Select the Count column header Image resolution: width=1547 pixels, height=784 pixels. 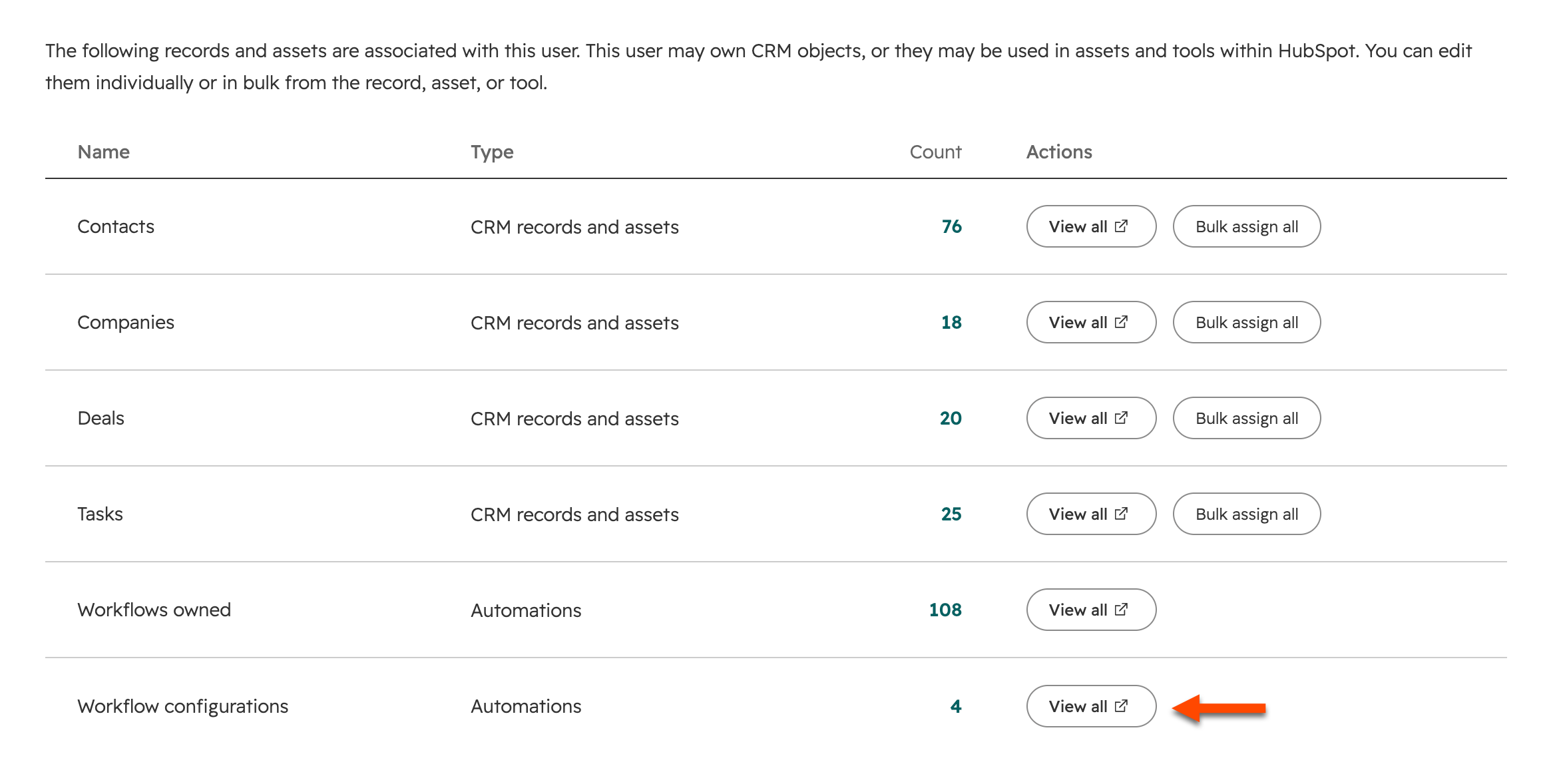(935, 152)
